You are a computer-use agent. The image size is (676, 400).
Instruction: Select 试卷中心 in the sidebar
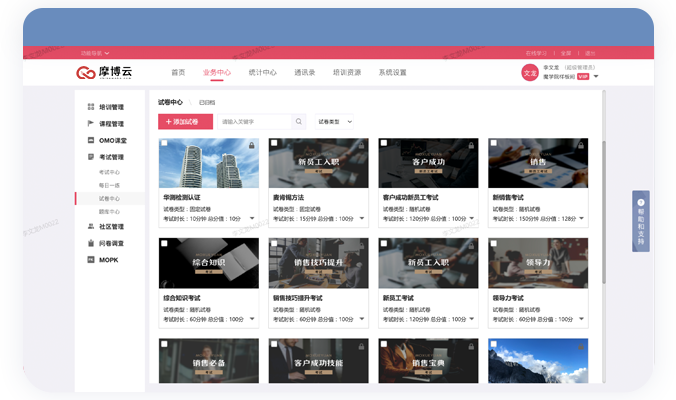coord(110,198)
